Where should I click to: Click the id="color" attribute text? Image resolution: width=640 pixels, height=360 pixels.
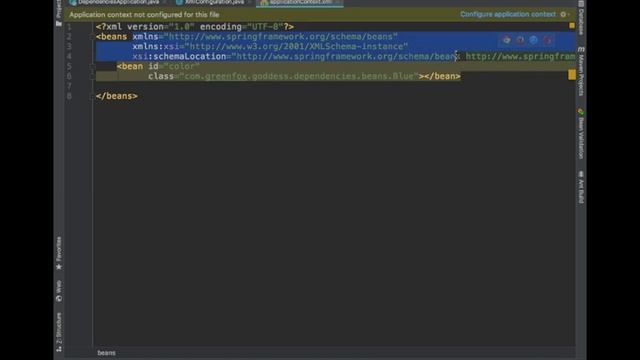(174, 66)
